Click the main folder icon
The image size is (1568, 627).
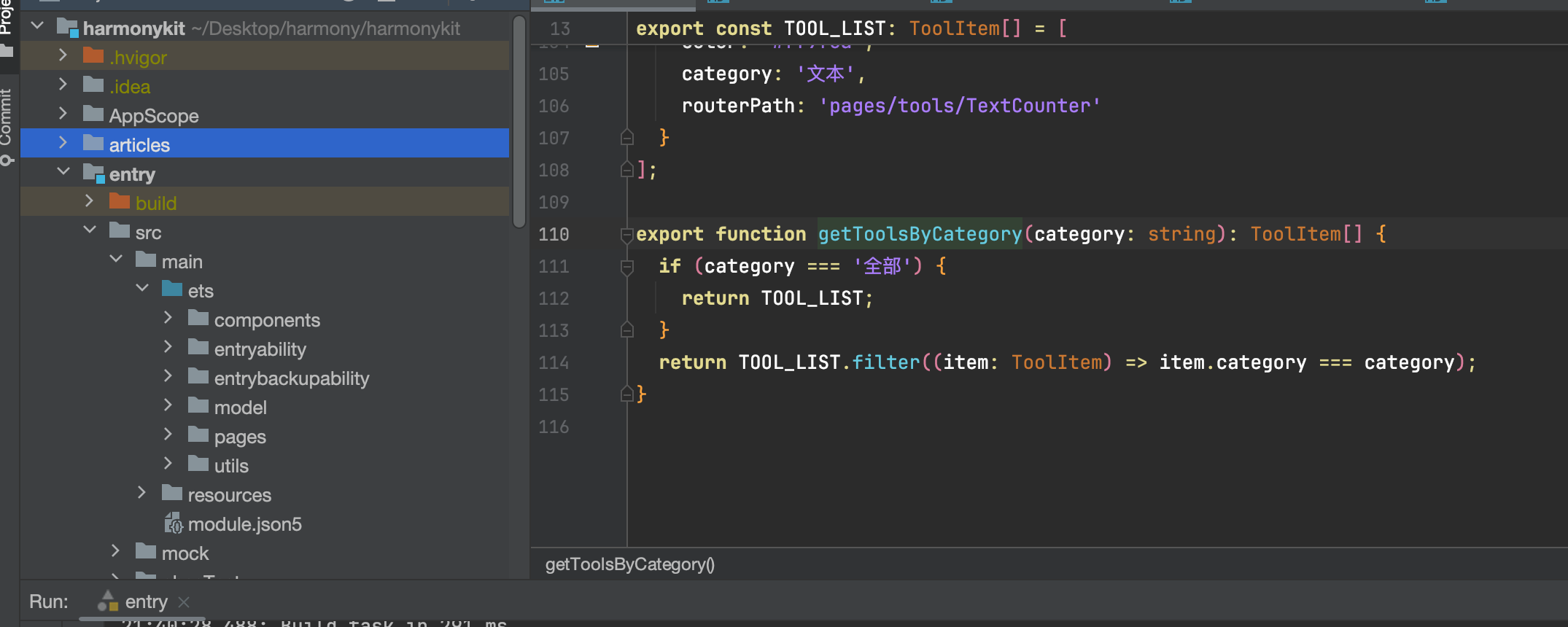[146, 260]
